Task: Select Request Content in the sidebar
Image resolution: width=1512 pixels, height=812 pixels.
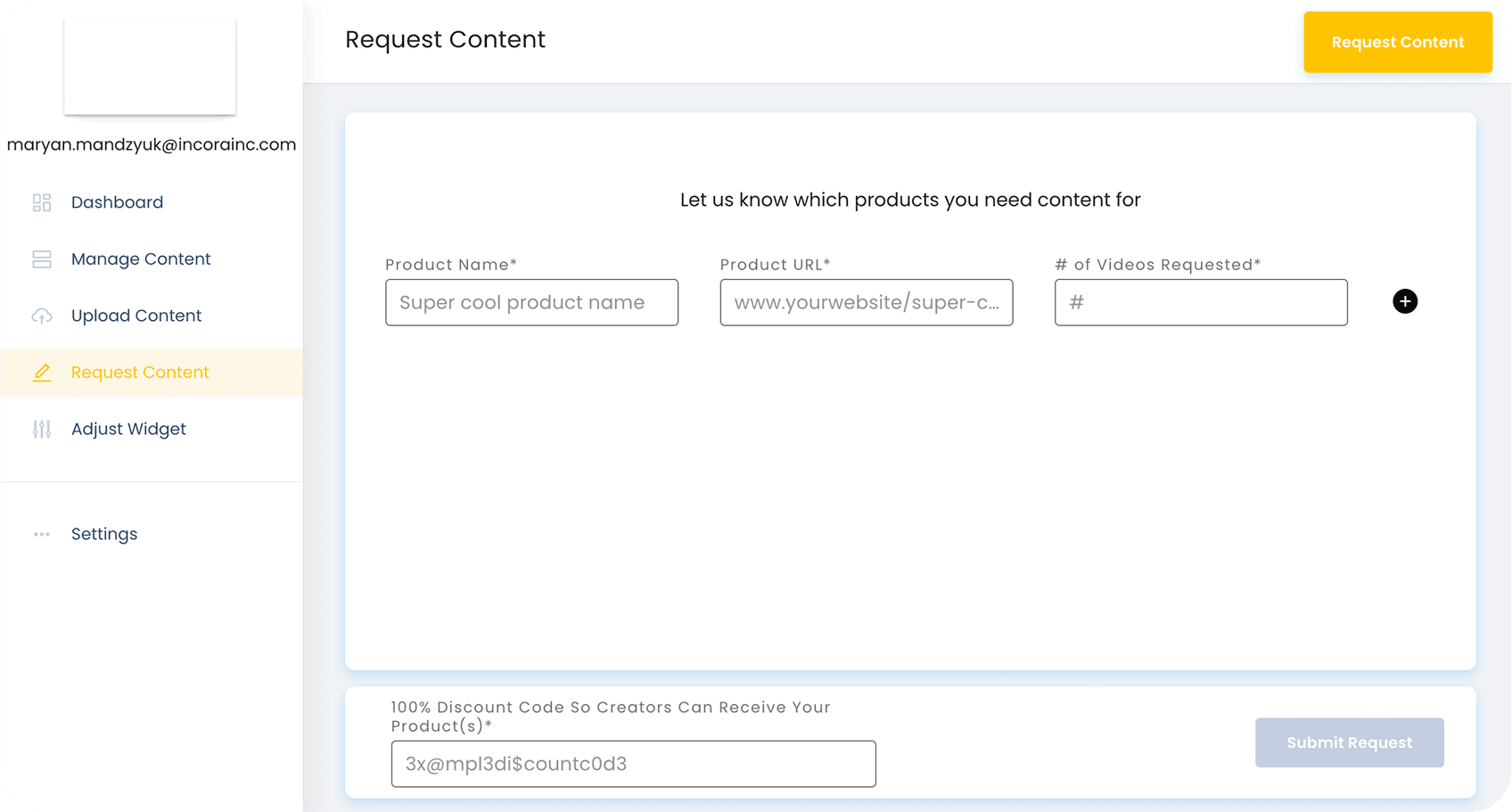Action: (x=140, y=373)
